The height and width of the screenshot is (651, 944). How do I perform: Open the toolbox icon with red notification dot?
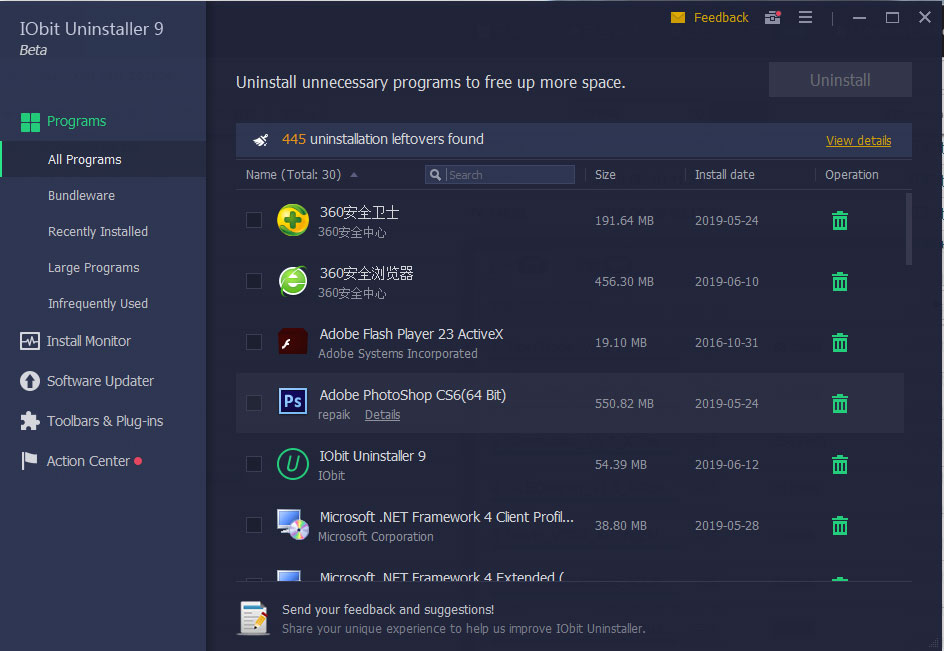click(x=772, y=18)
